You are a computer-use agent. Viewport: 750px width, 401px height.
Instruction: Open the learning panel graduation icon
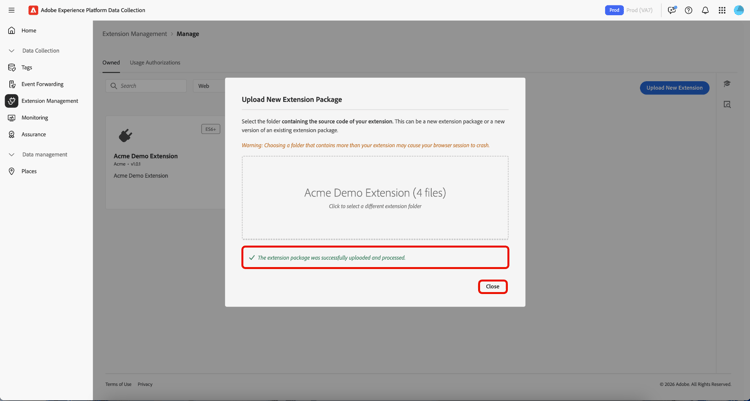tap(727, 84)
